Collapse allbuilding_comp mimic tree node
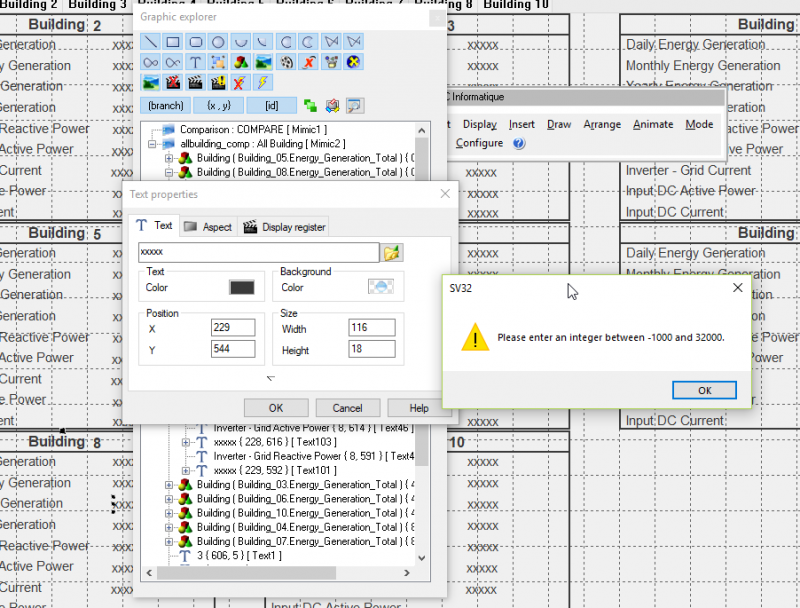The height and width of the screenshot is (608, 800). point(152,144)
